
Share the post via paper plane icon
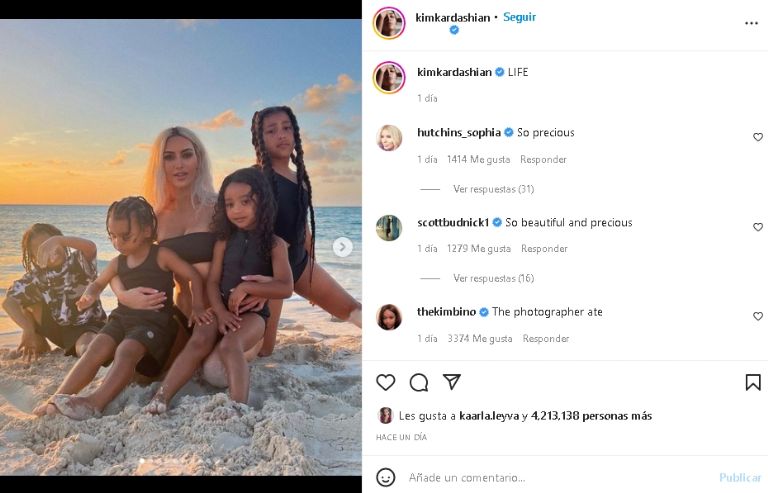click(452, 382)
